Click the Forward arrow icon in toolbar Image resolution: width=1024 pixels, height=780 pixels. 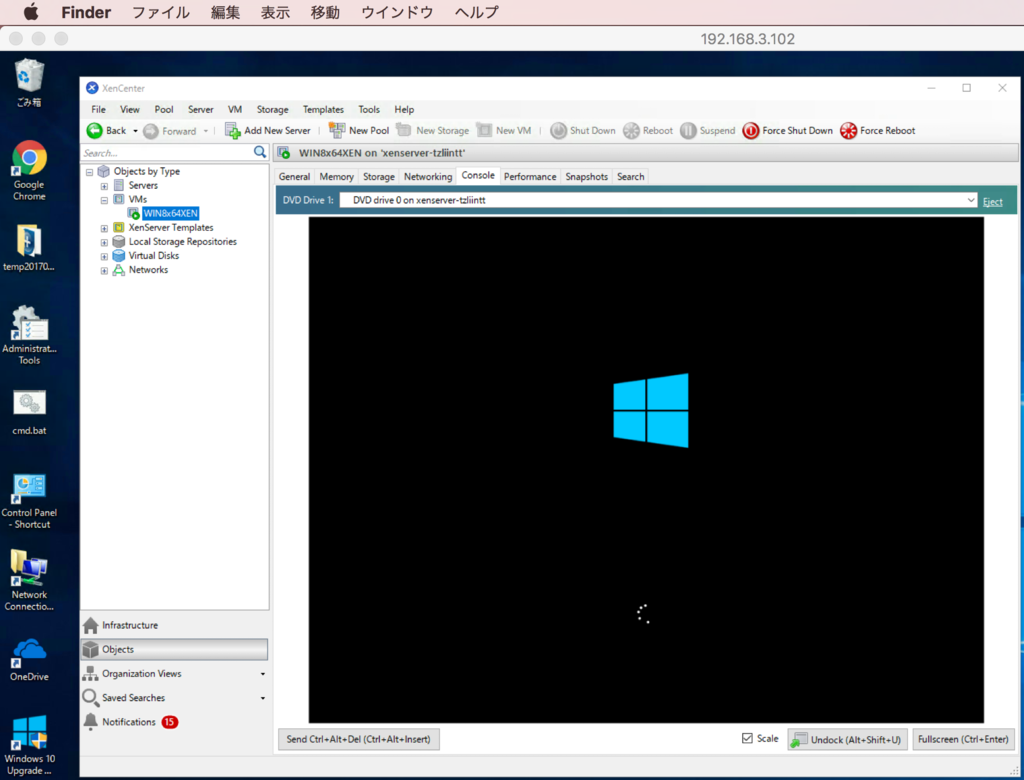[x=151, y=131]
